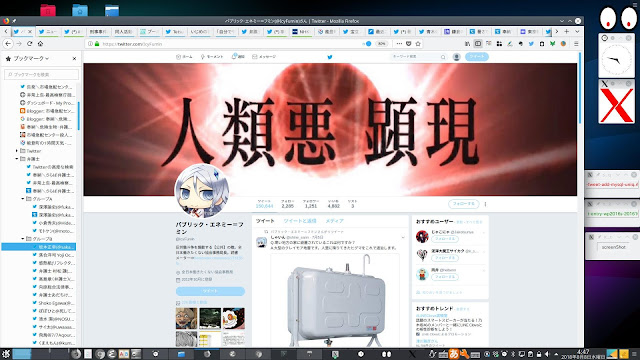Collapse the 弁護士 bookmark folder

click(17, 159)
